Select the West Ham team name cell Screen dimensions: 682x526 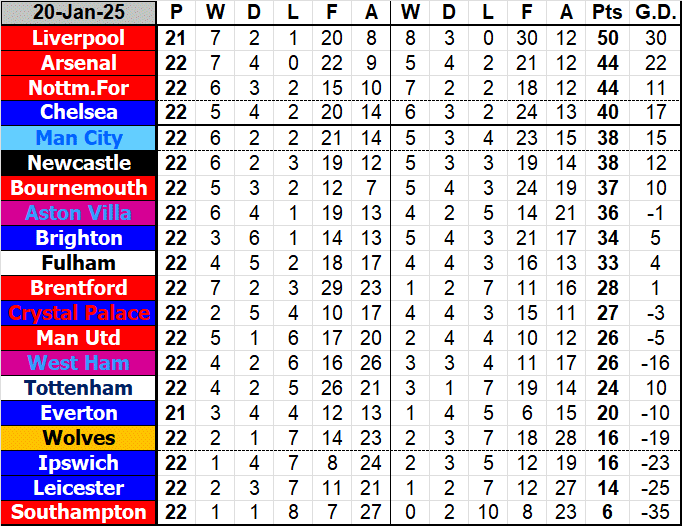[79, 363]
